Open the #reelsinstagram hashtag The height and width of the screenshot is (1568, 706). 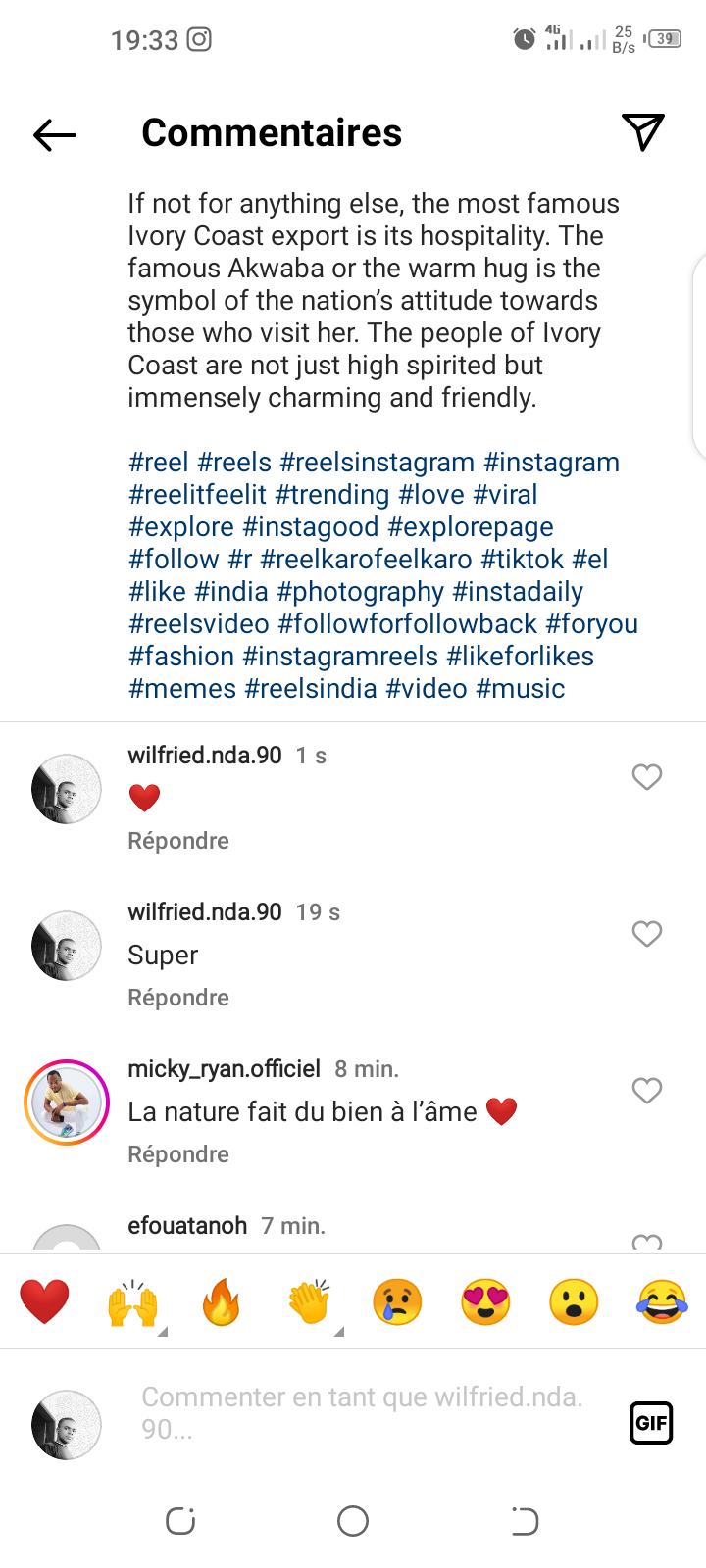(378, 463)
